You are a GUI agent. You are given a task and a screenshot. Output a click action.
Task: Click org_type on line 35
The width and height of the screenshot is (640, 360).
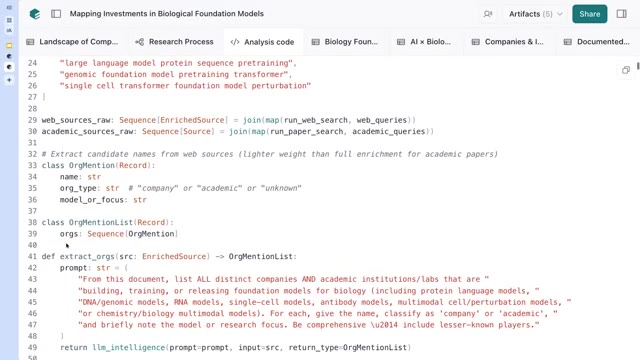point(78,188)
